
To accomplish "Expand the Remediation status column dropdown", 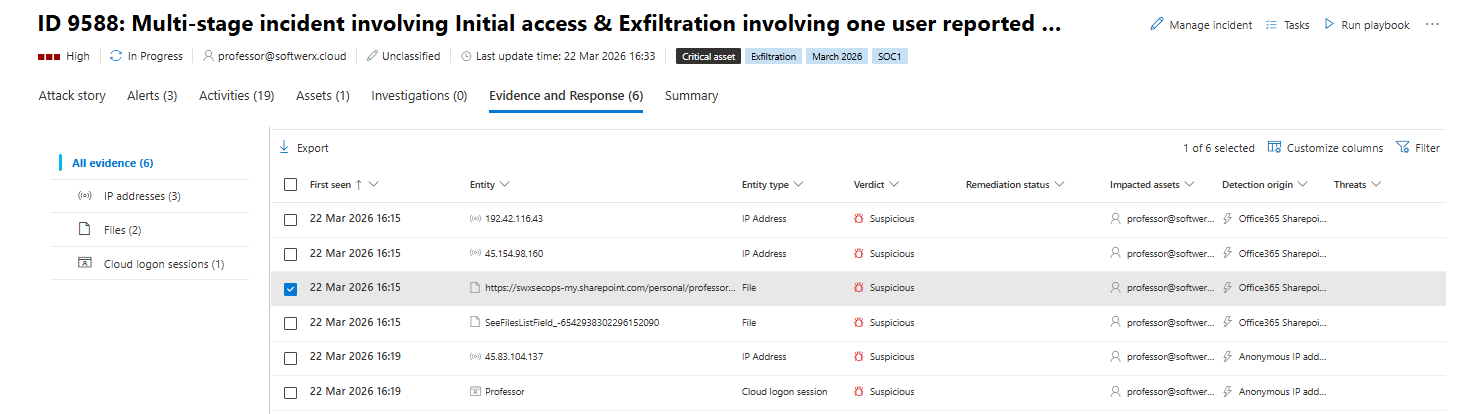I will coord(1059,185).
